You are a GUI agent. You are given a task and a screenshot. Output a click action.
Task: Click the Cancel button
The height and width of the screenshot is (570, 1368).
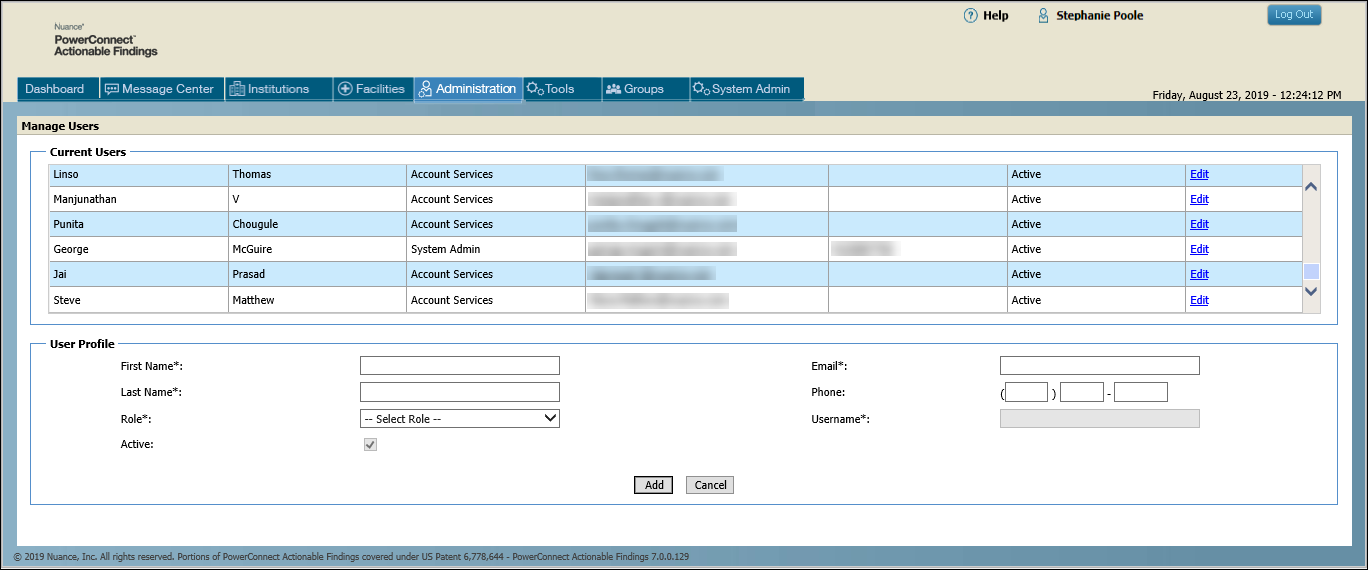tap(710, 485)
